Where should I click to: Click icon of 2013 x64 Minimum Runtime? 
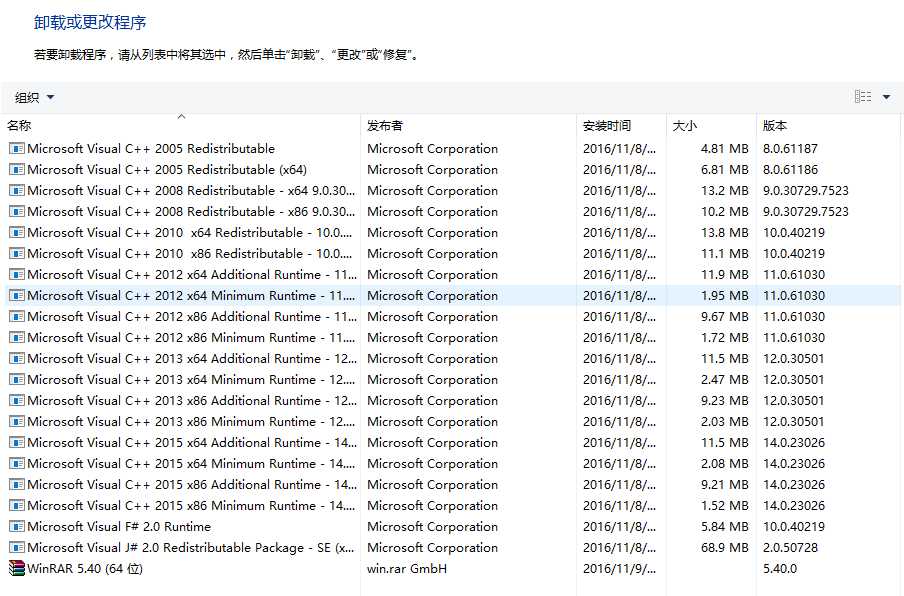pos(17,380)
